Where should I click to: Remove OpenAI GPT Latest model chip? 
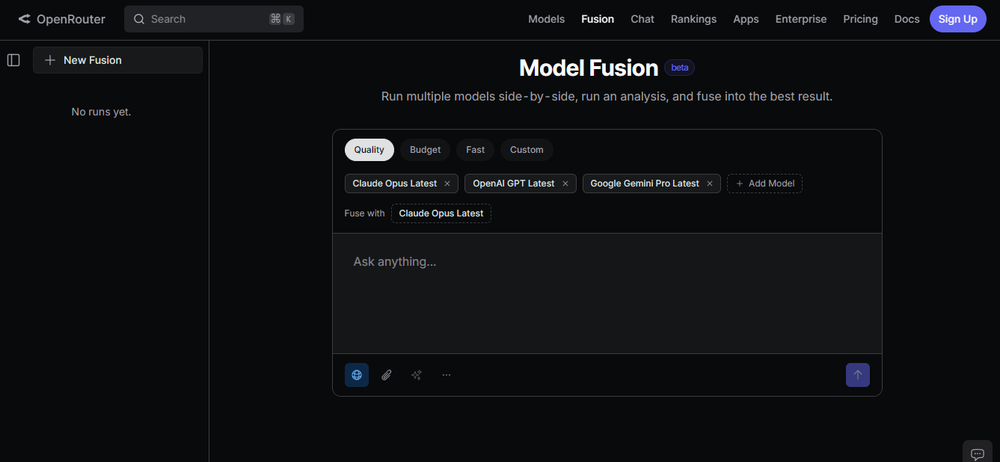(565, 184)
